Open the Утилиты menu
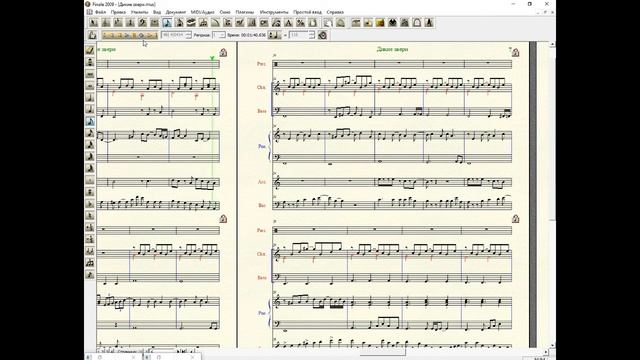 coord(140,12)
